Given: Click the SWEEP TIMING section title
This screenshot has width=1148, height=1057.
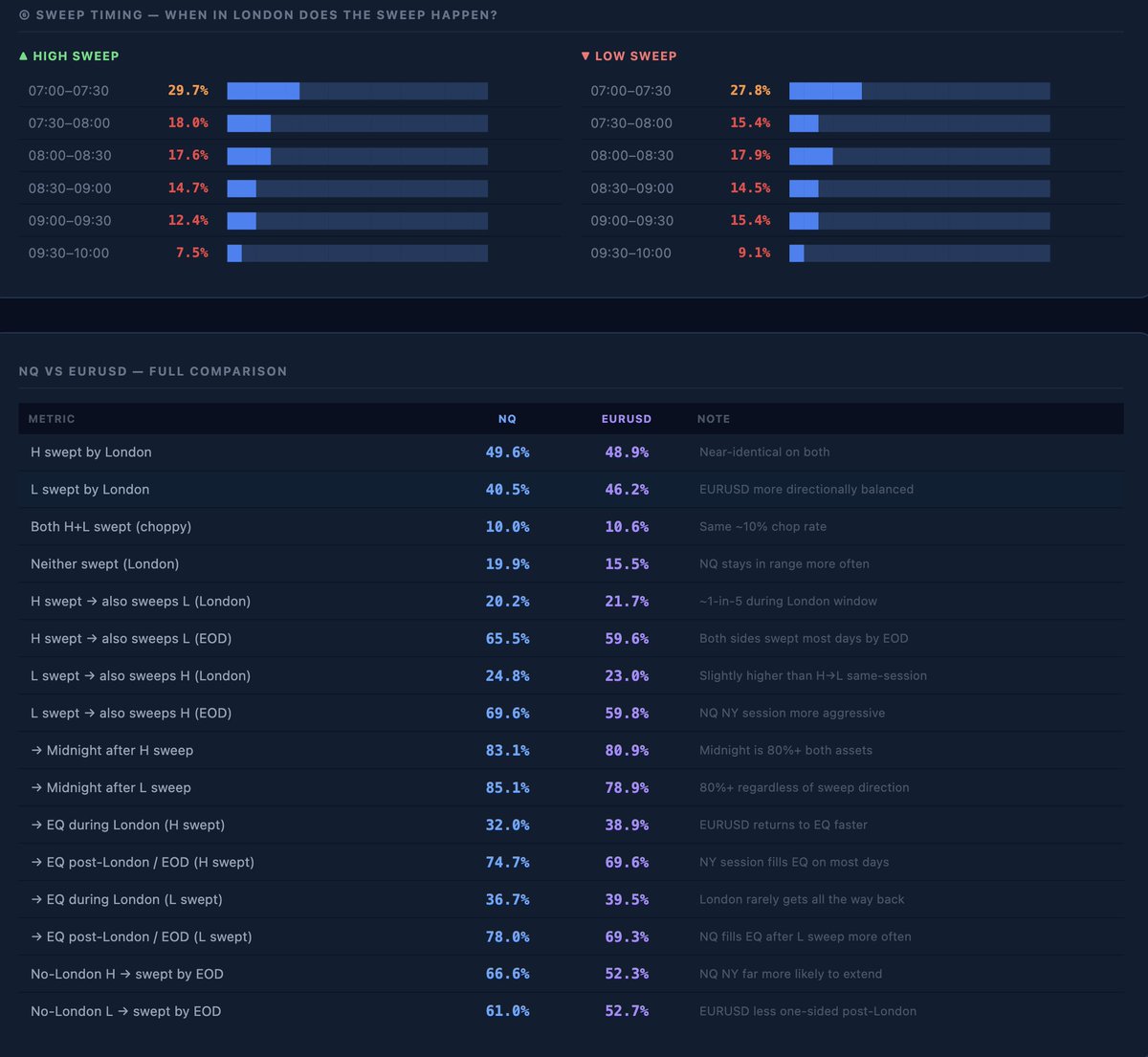Looking at the screenshot, I should click(x=258, y=15).
